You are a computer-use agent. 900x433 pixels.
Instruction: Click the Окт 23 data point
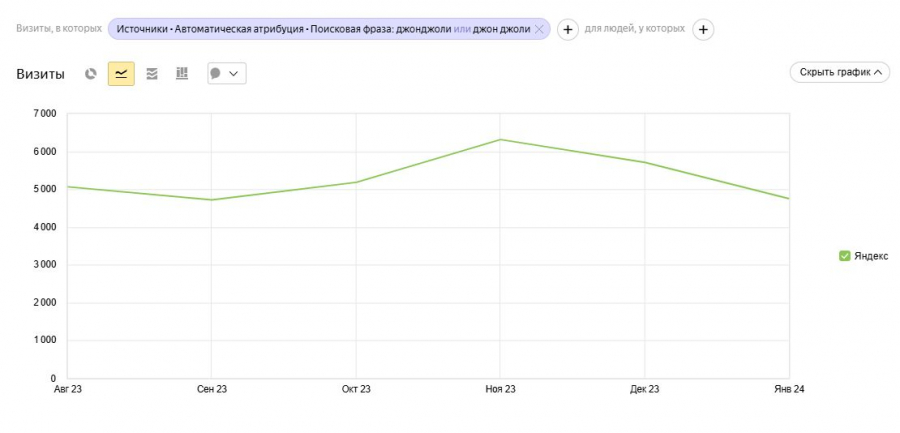coord(356,182)
